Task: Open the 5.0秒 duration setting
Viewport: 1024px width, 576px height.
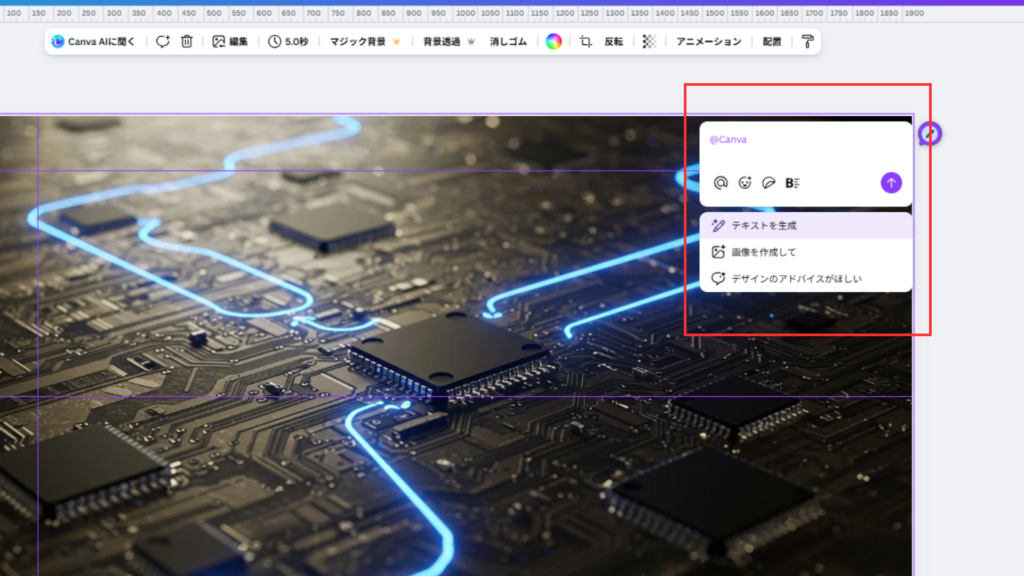Action: [x=288, y=42]
